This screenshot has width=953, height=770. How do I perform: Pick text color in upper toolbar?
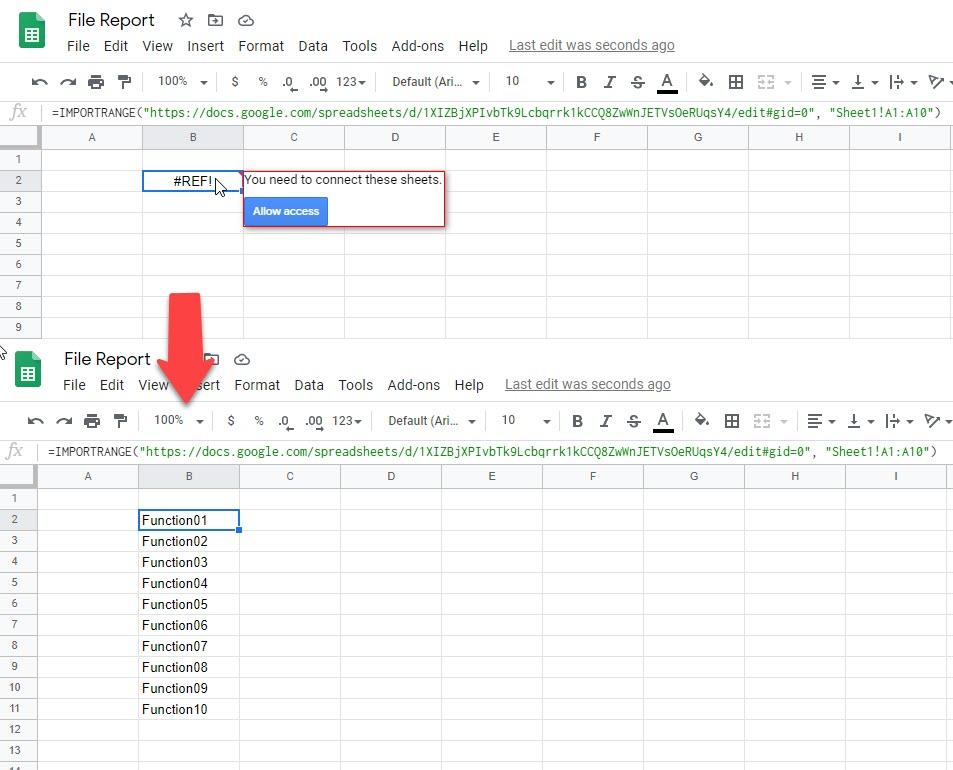coord(667,83)
